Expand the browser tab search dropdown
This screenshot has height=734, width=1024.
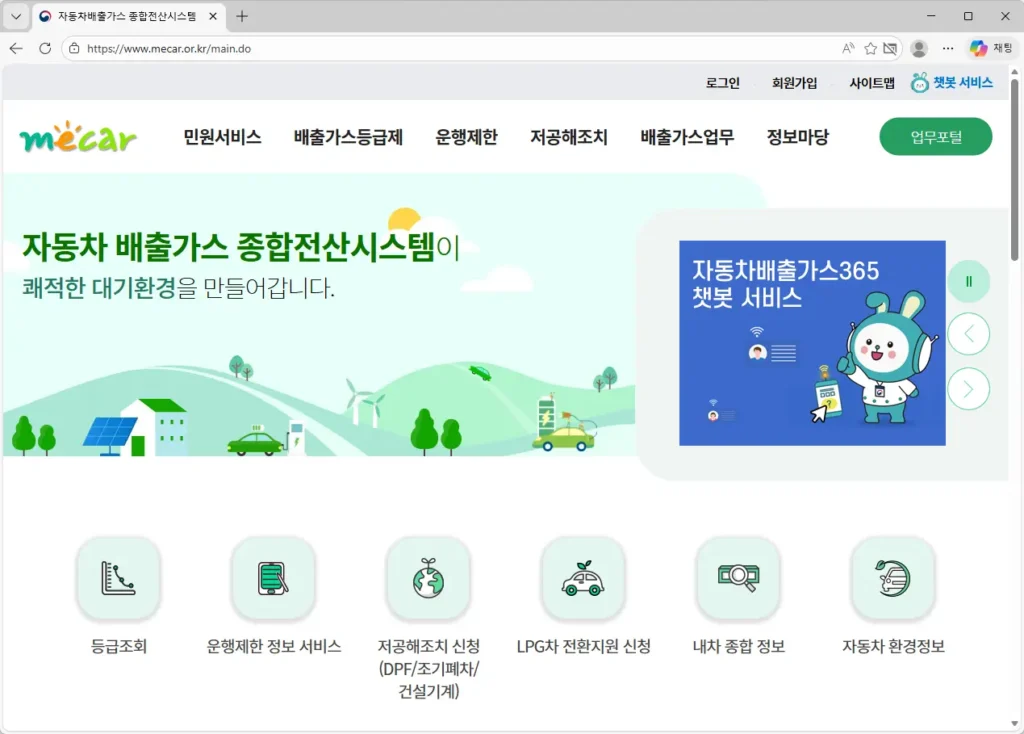point(15,16)
